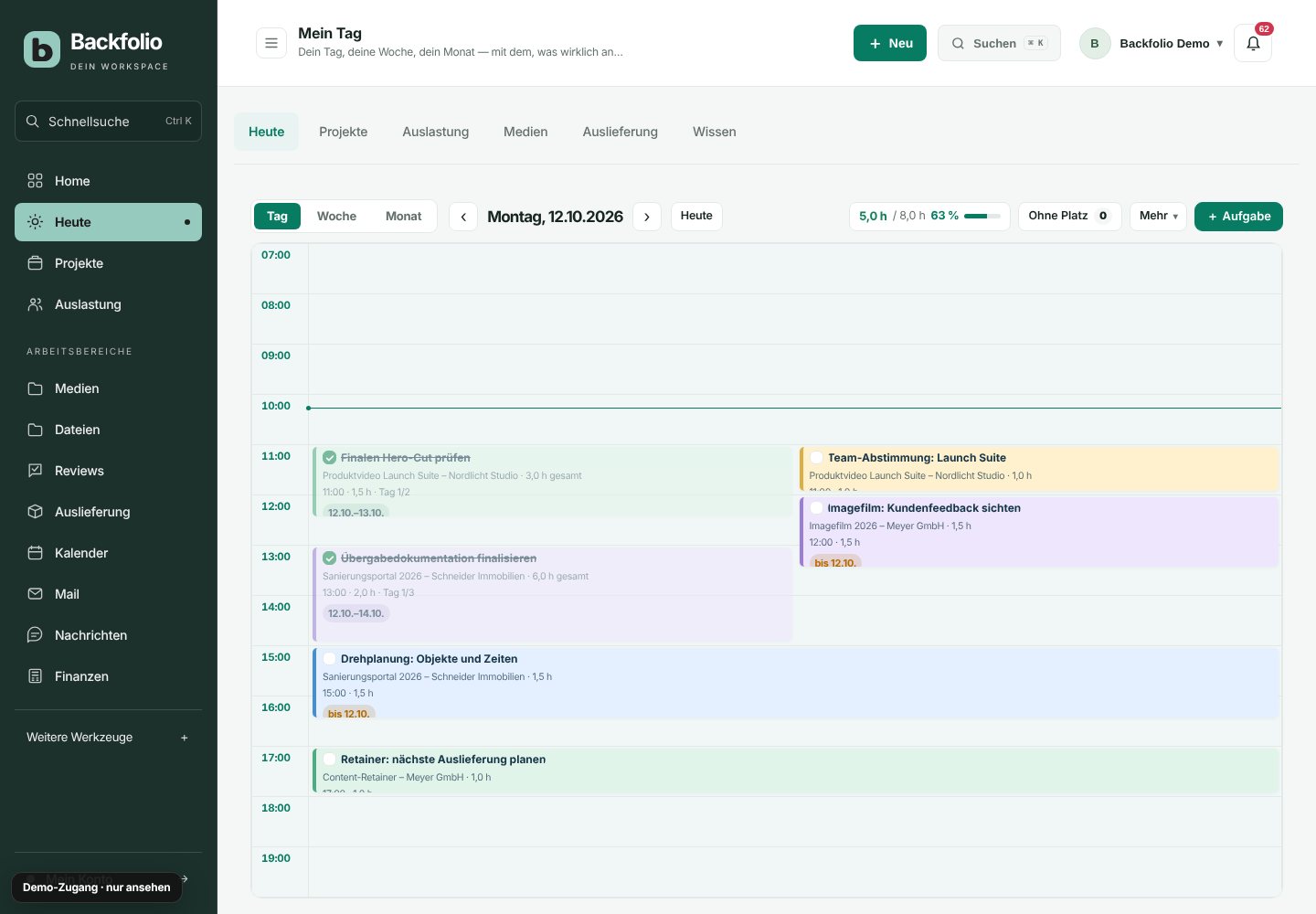The width and height of the screenshot is (1316, 914).
Task: Switch to the Auslastung tab
Action: [x=436, y=132]
